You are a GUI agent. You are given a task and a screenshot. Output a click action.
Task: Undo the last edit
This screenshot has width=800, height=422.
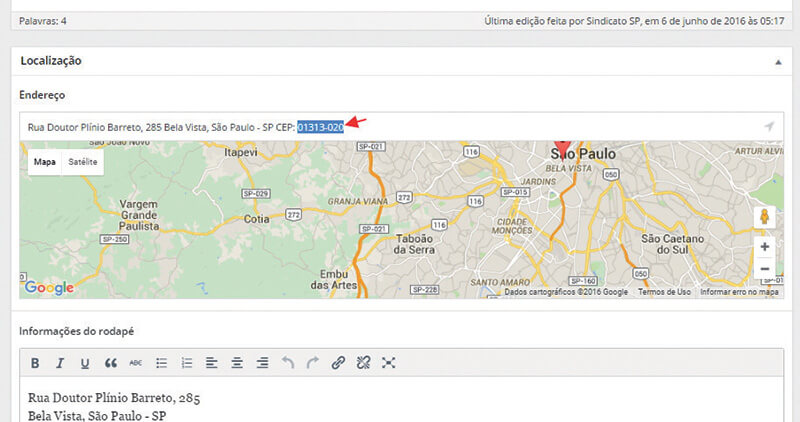[x=288, y=363]
